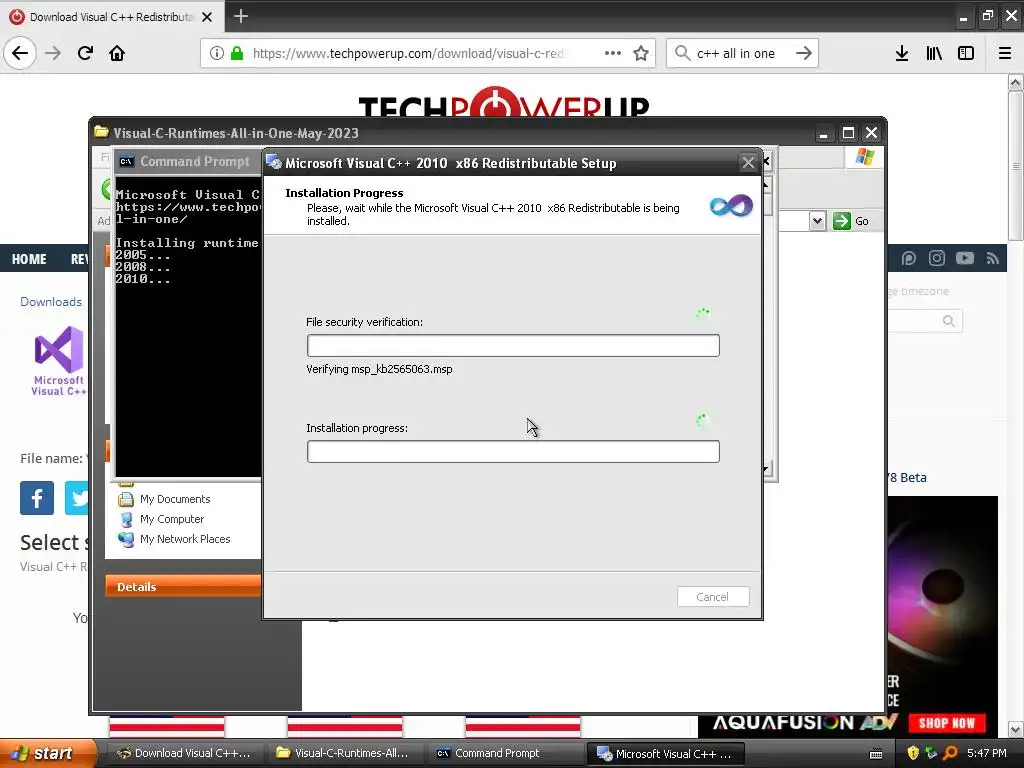The width and height of the screenshot is (1024, 768).
Task: Toggle the browser sidebar icon
Action: pyautogui.click(x=966, y=53)
